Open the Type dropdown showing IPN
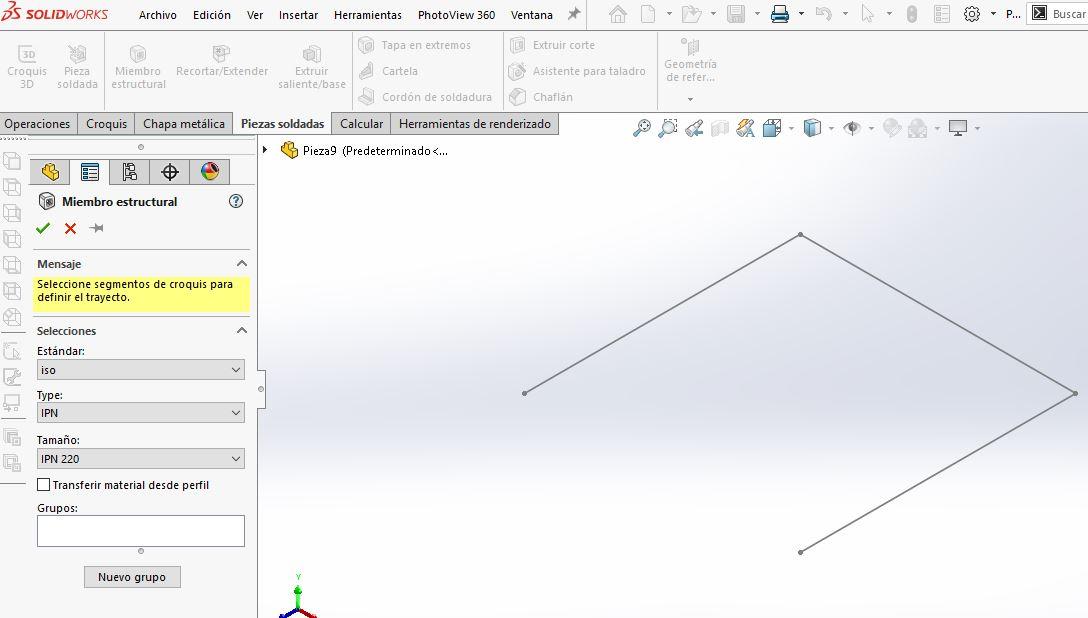 [140, 413]
